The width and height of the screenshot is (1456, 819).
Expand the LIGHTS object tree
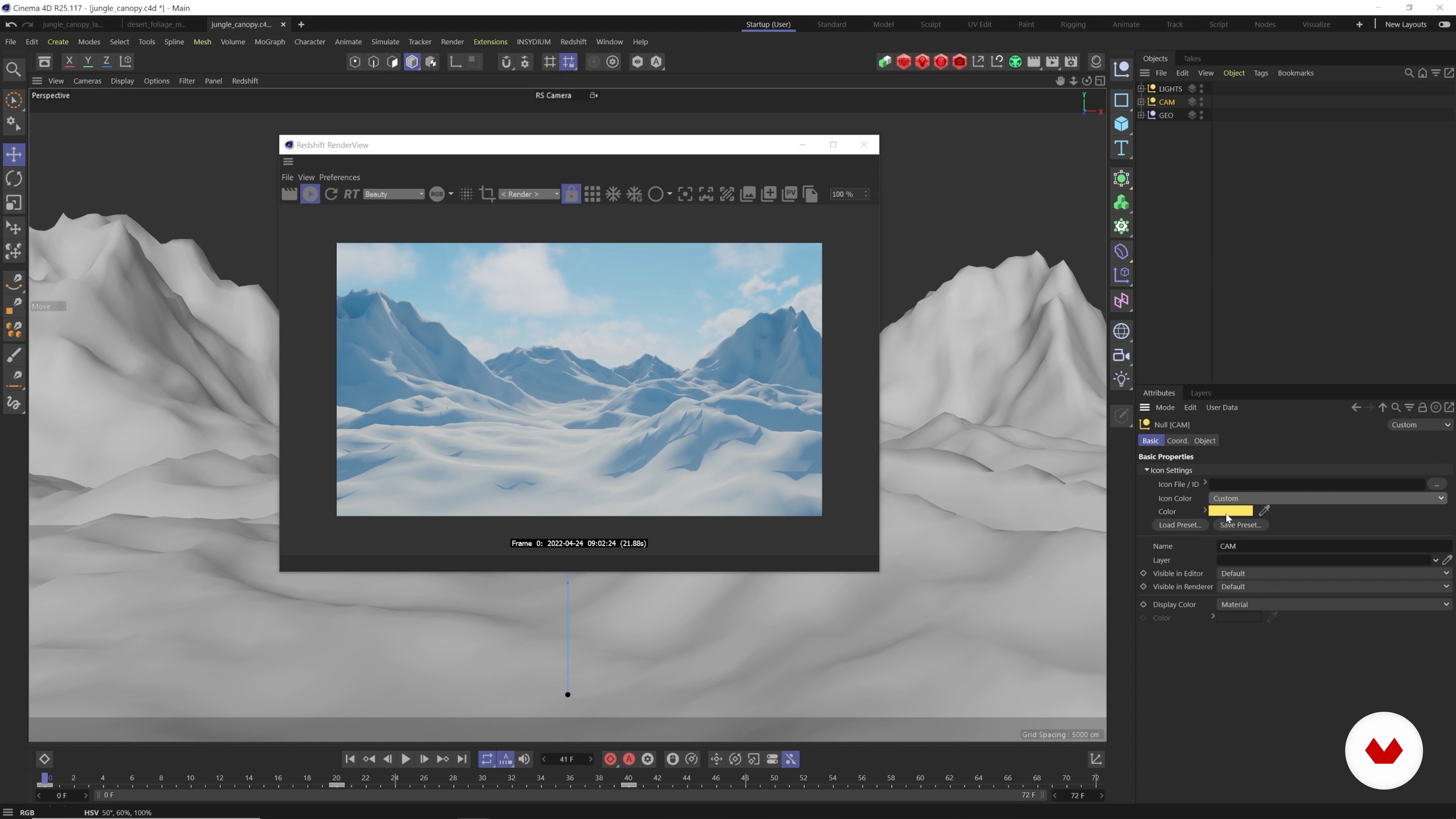tap(1141, 88)
